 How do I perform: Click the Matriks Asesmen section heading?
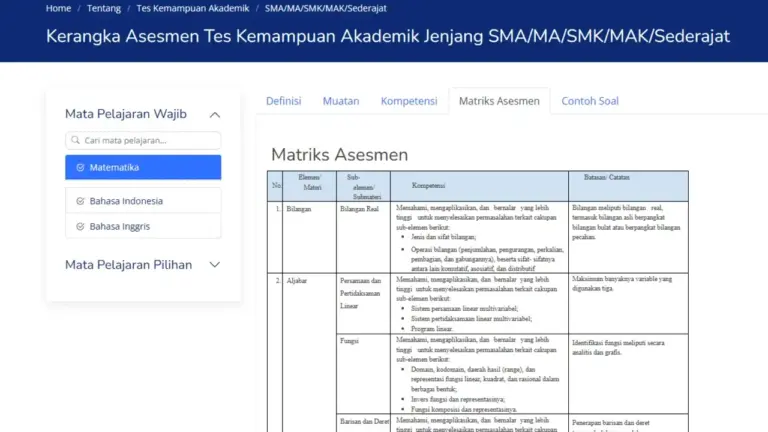pos(339,155)
